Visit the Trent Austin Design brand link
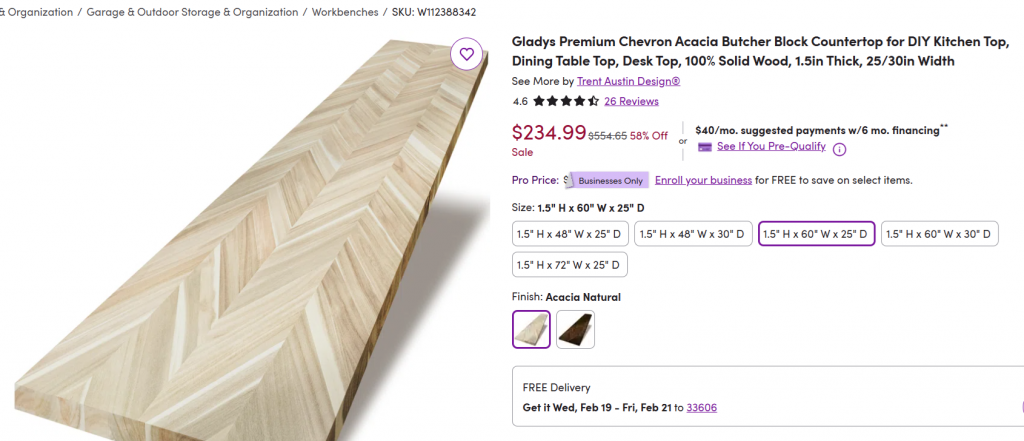1024x441 pixels. pyautogui.click(x=628, y=81)
